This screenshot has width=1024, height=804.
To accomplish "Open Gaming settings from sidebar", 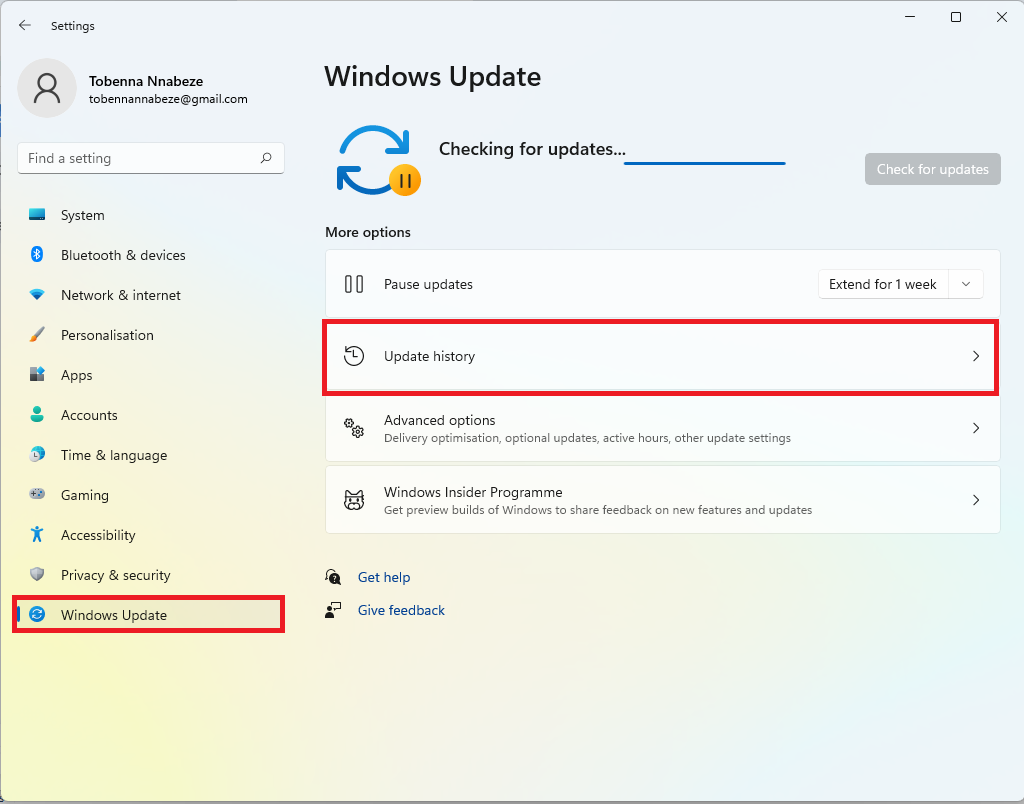I will click(x=84, y=495).
